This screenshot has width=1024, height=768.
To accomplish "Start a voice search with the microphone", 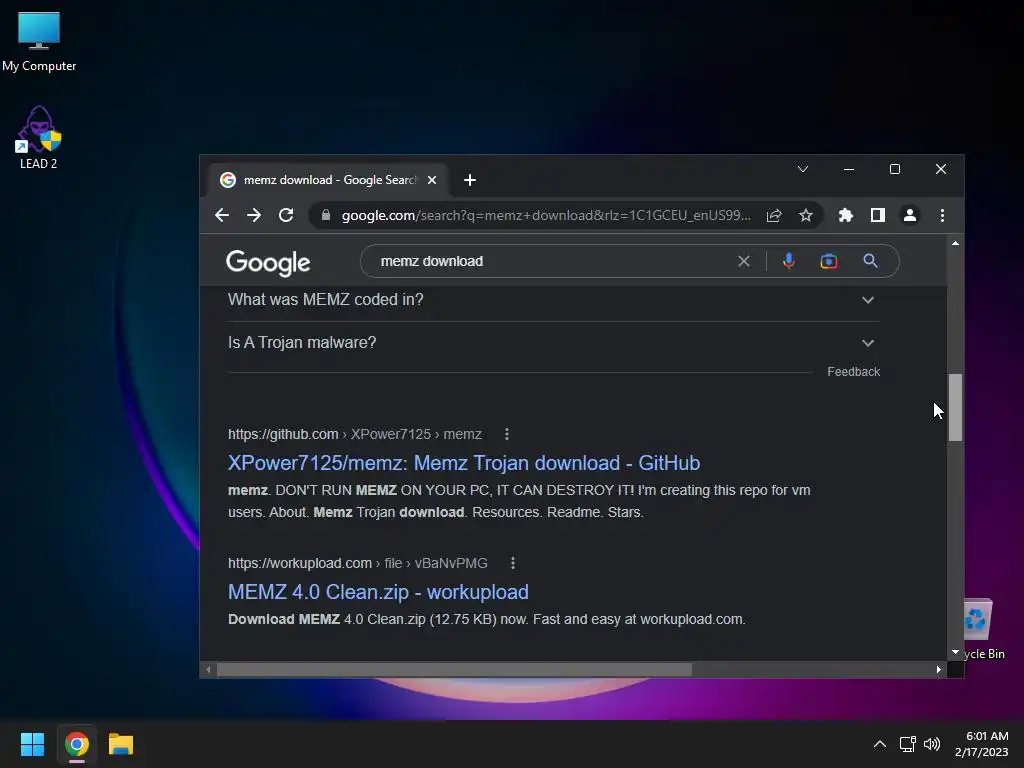I will 789,261.
